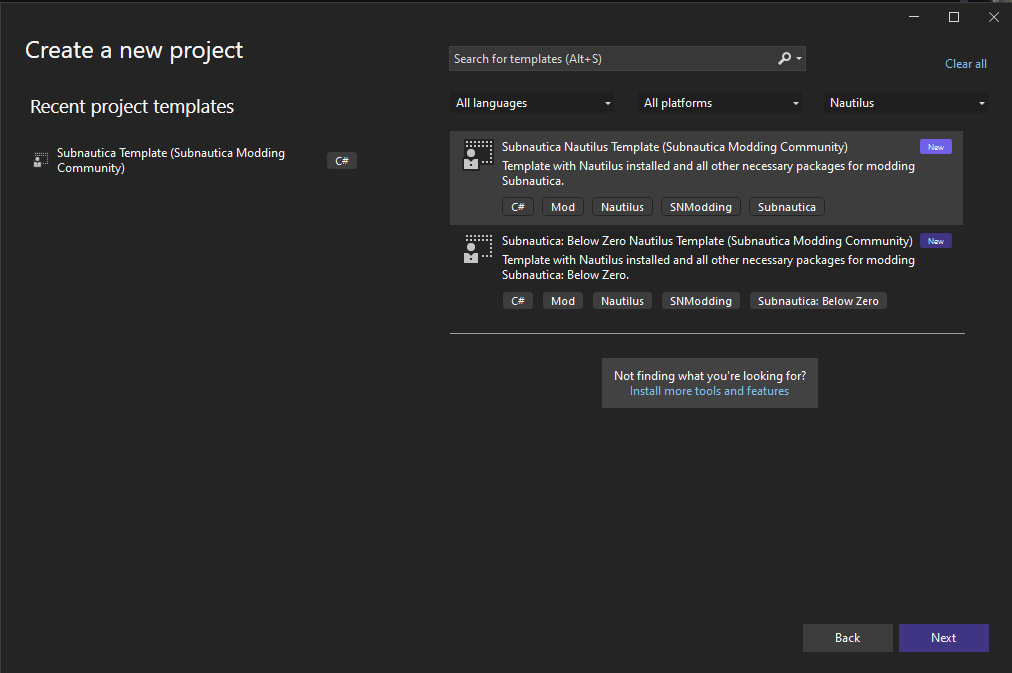Click the New badge on Below Zero template

[x=935, y=241]
